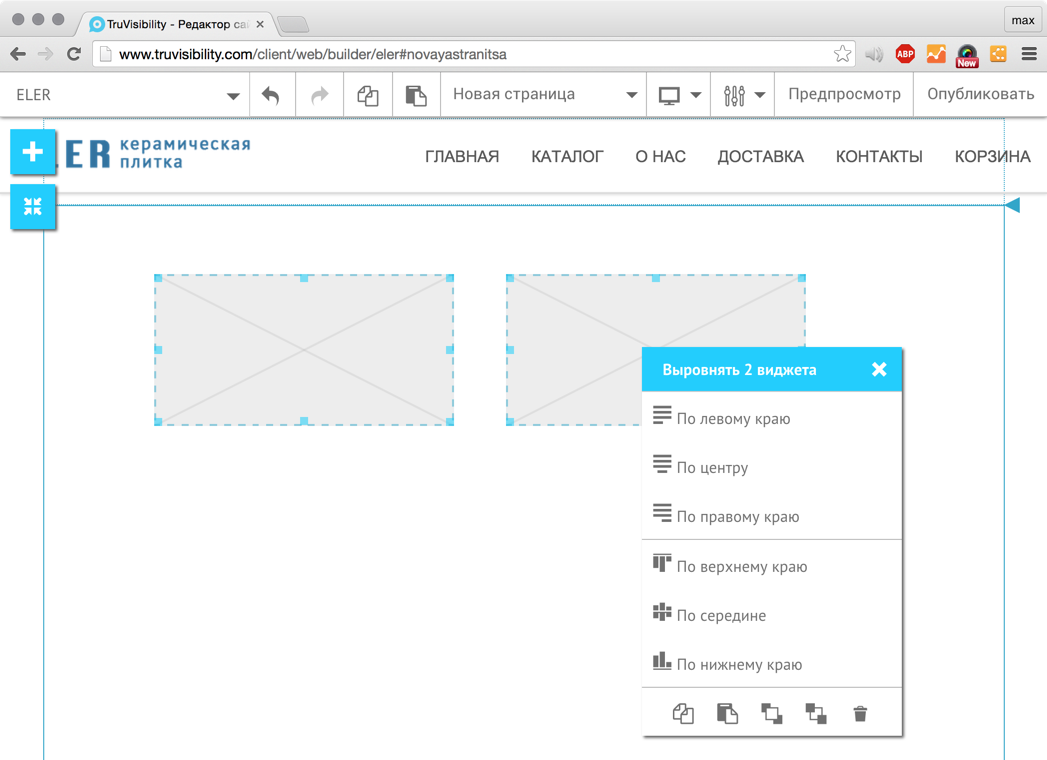The image size is (1047, 760).
Task: Click the paste icon in top toolbar
Action: pos(416,96)
